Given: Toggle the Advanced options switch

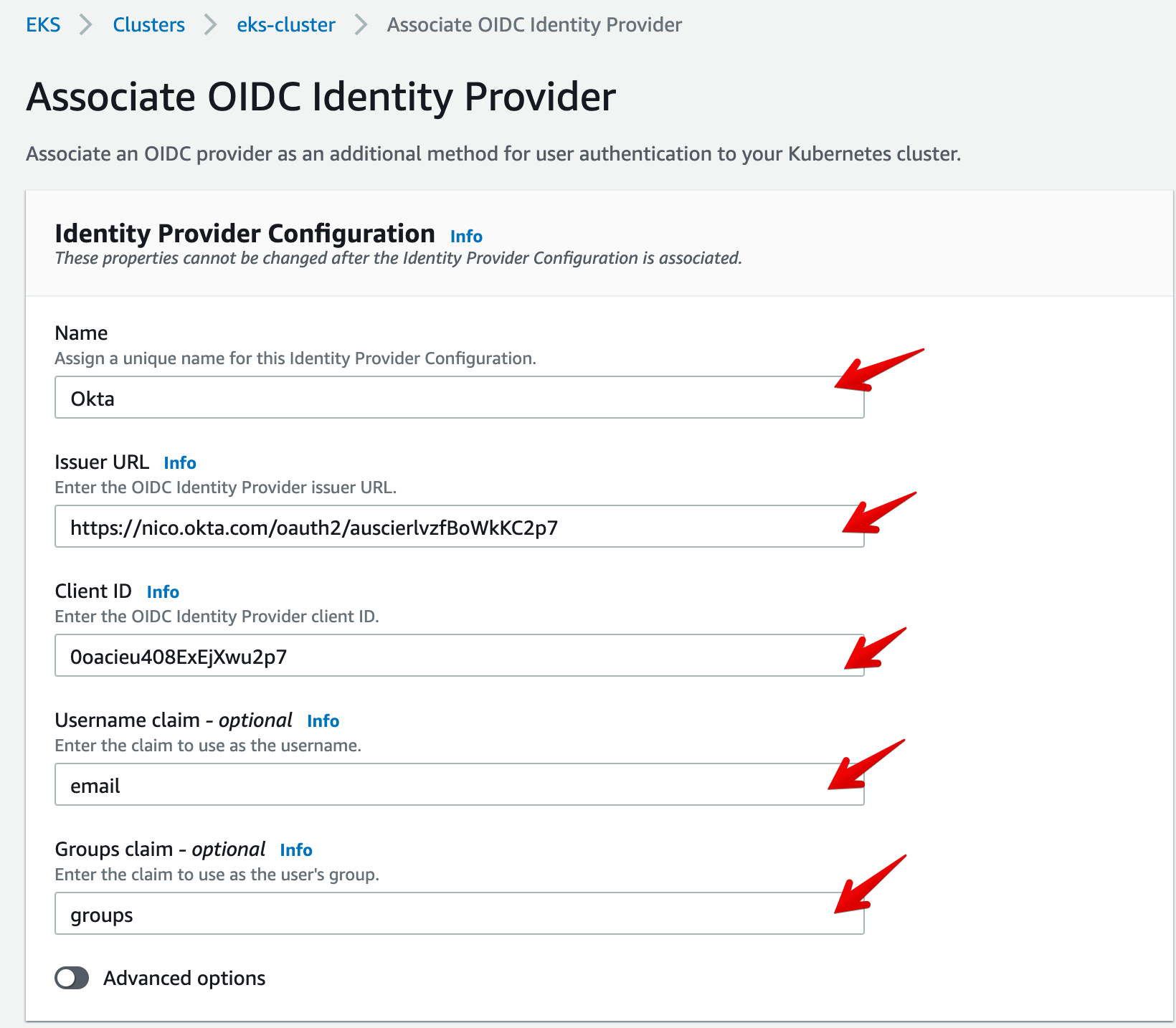Looking at the screenshot, I should point(72,978).
